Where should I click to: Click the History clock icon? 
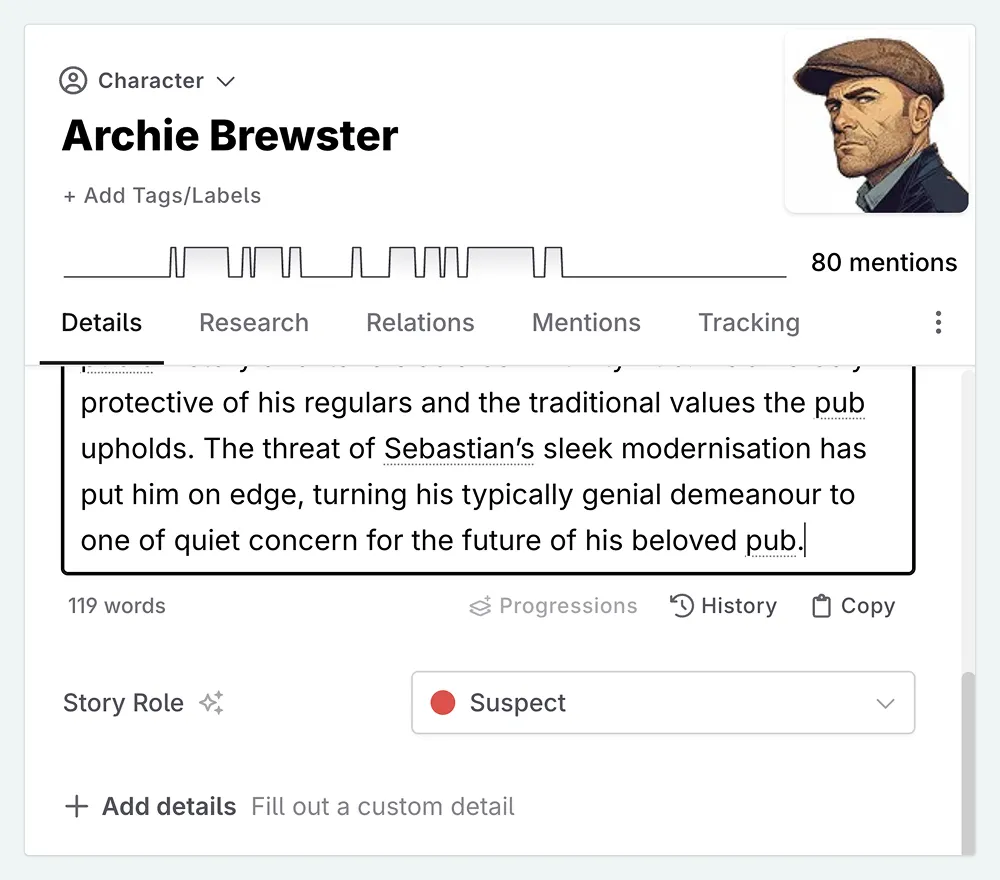pyautogui.click(x=682, y=606)
